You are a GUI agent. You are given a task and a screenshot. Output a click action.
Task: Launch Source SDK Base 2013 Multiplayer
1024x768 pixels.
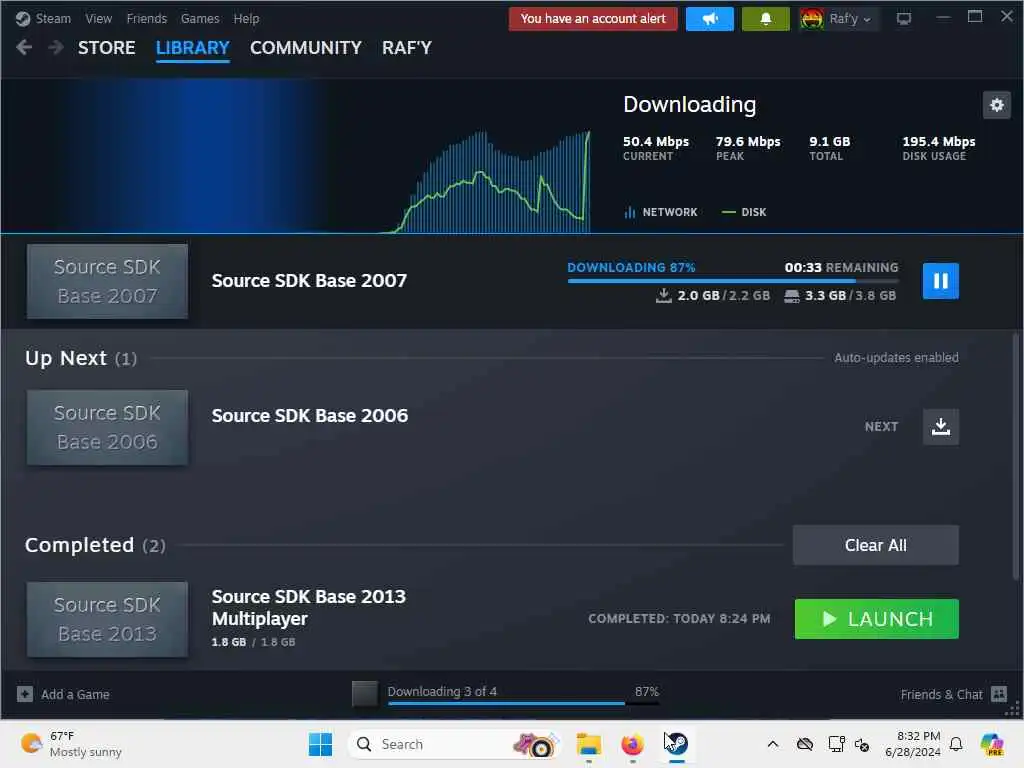click(x=876, y=618)
